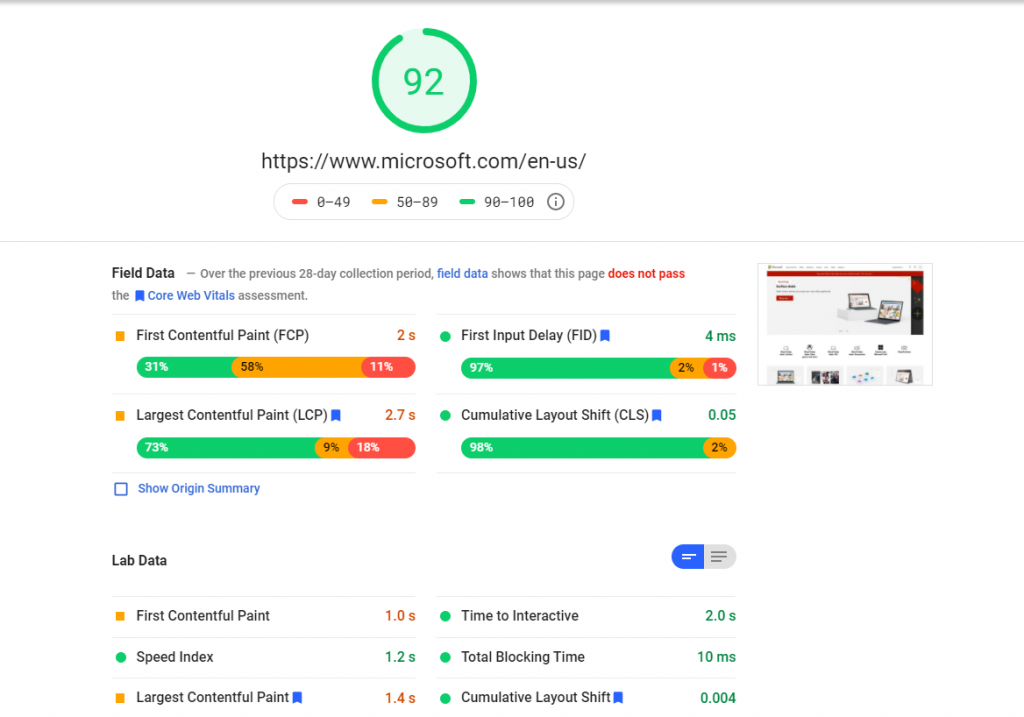Click the green 97% FID bar segment
This screenshot has height=717, width=1024.
click(567, 368)
